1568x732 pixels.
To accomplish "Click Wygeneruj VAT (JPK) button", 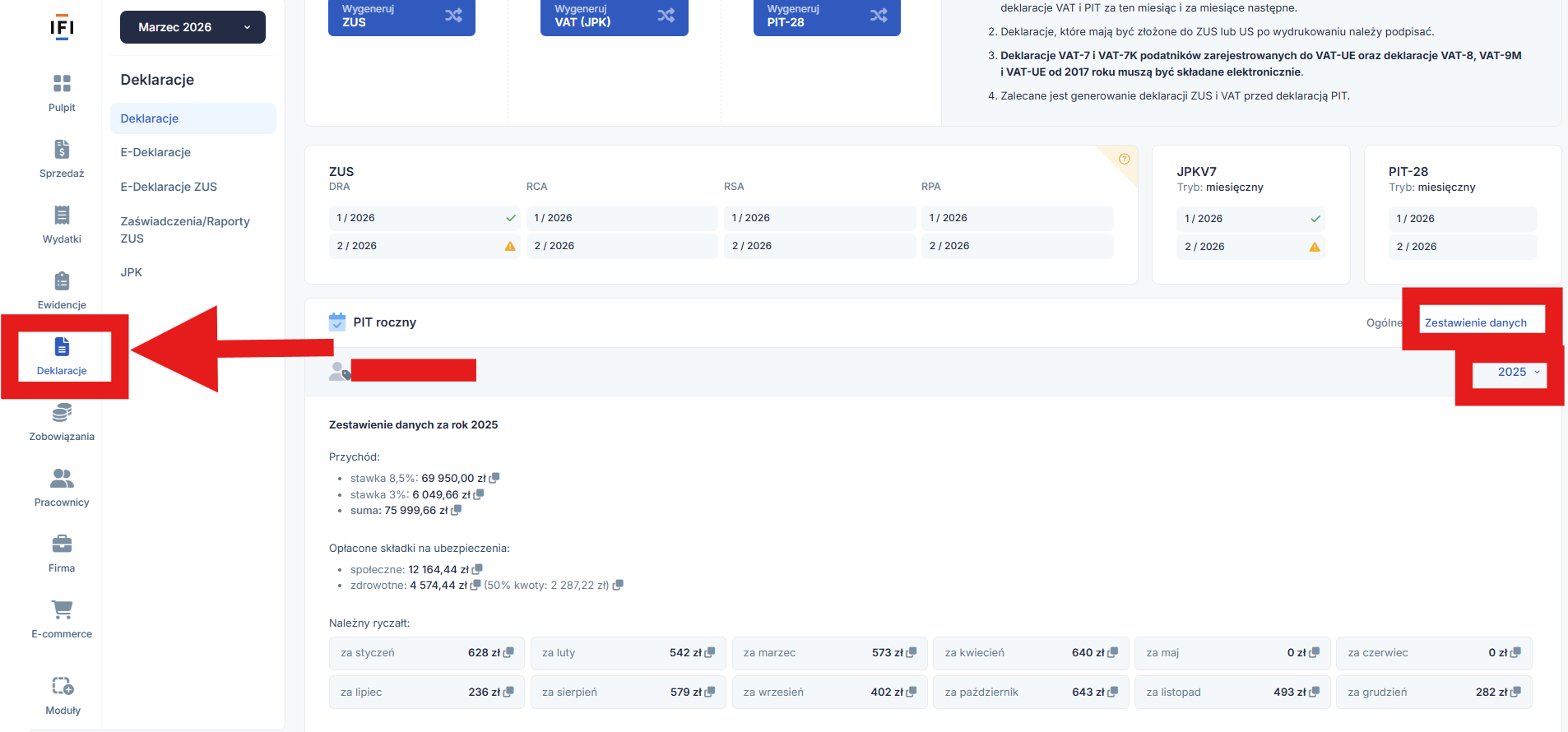I will point(614,16).
